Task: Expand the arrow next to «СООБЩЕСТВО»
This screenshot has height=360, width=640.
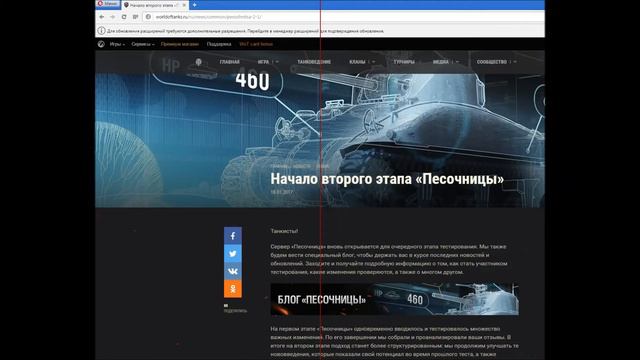Action: click(515, 62)
